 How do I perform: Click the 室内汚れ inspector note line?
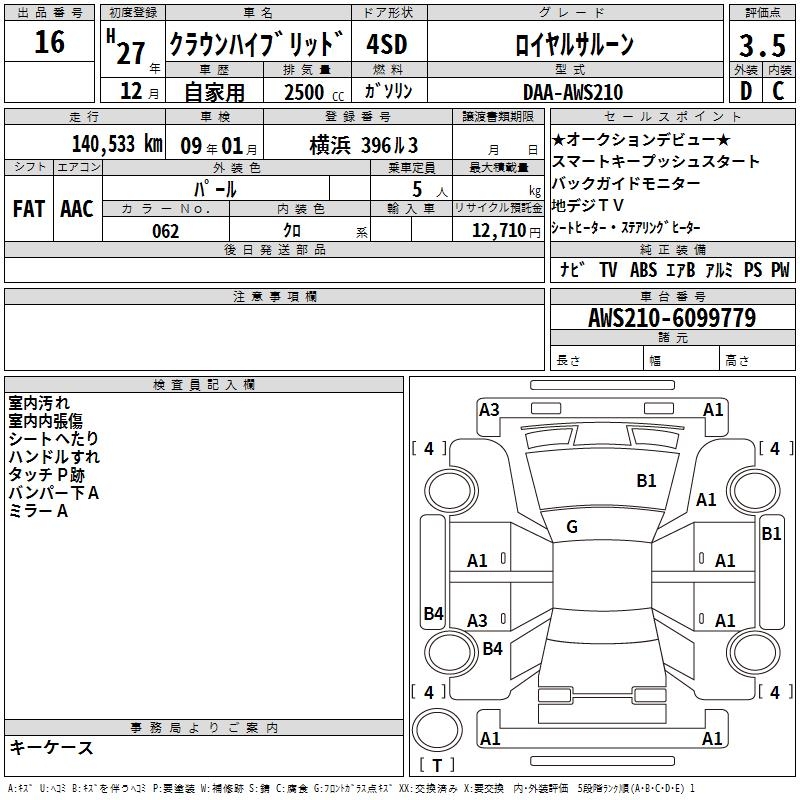[x=39, y=403]
